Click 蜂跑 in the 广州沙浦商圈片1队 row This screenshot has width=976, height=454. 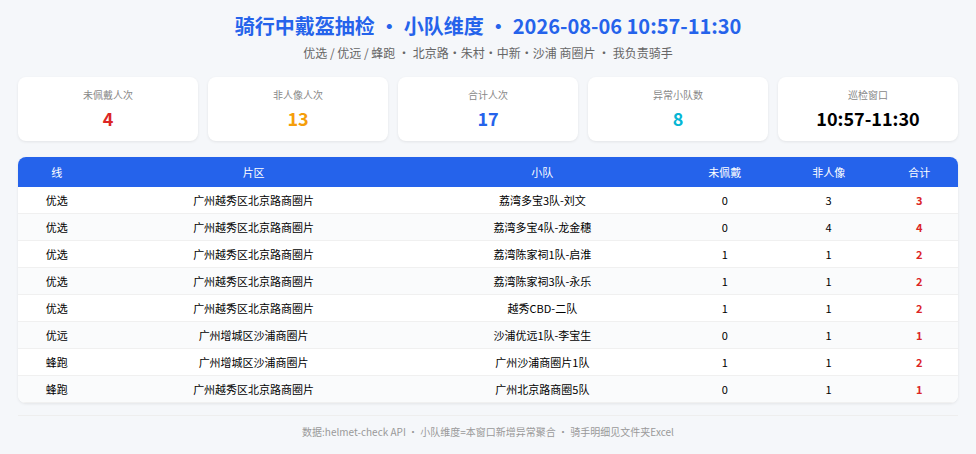coord(57,362)
